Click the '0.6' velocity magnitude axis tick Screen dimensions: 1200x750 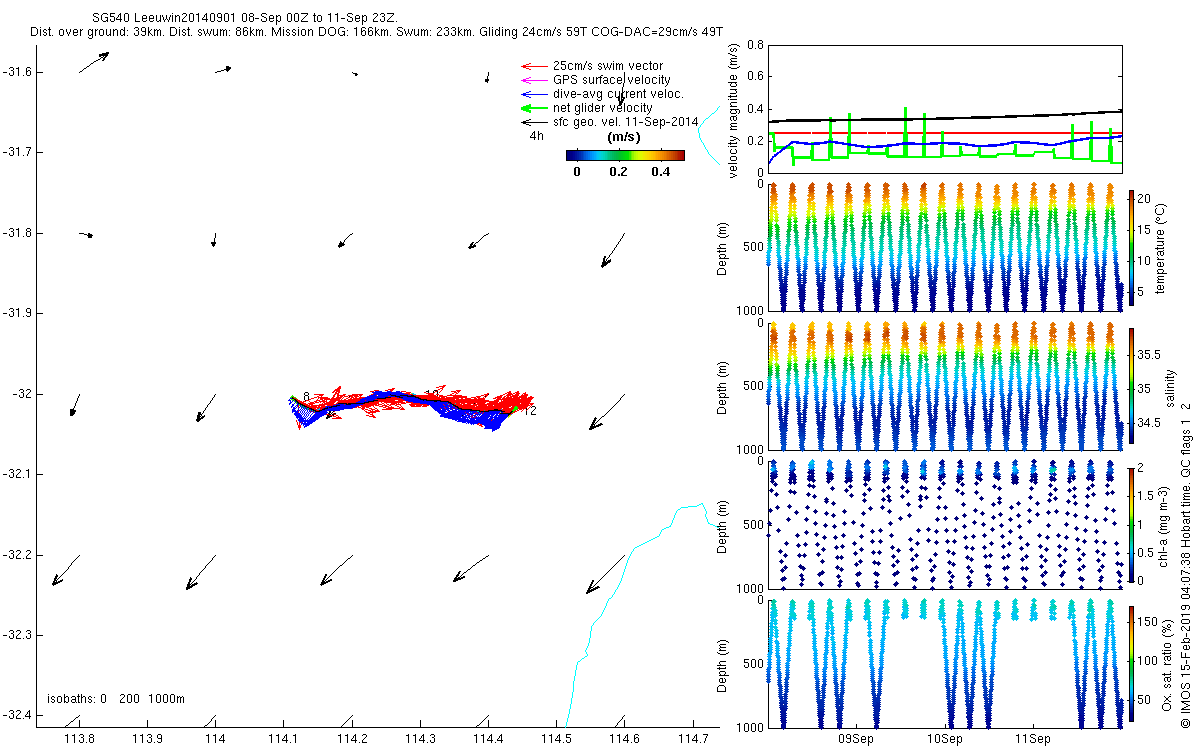pos(754,77)
